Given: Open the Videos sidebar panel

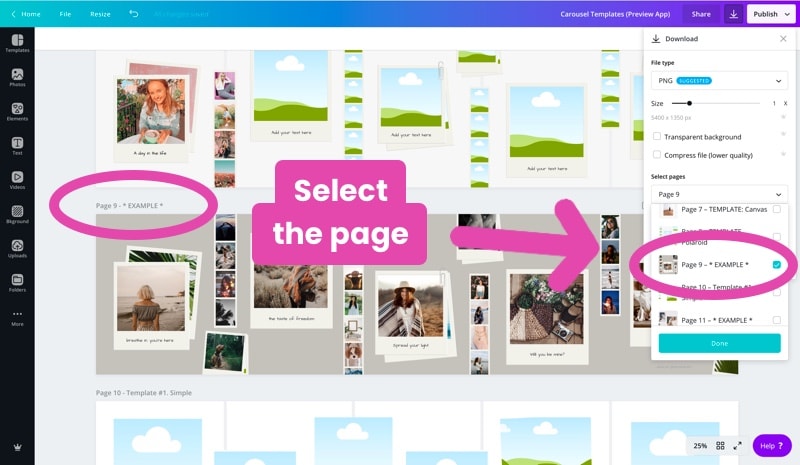Looking at the screenshot, I should click(x=17, y=180).
